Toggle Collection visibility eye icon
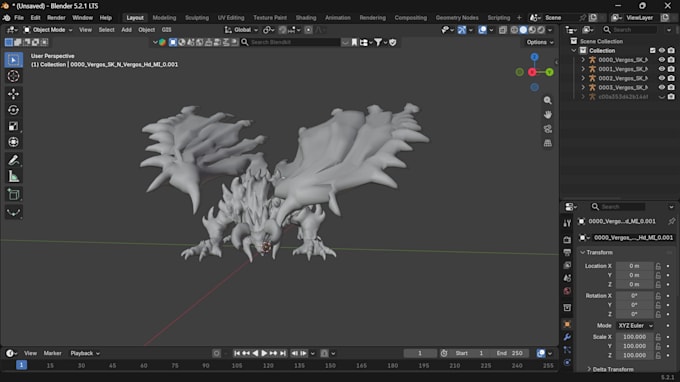Image resolution: width=680 pixels, height=382 pixels. coord(662,50)
